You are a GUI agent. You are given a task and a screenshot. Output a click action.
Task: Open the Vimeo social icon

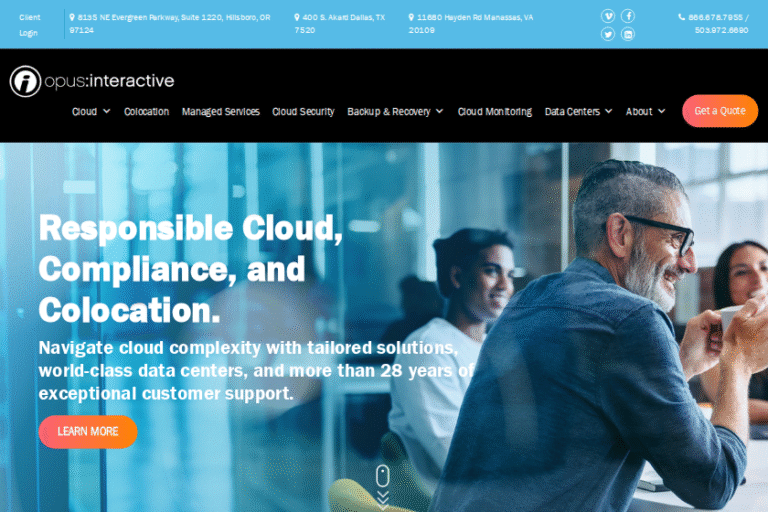(x=608, y=16)
